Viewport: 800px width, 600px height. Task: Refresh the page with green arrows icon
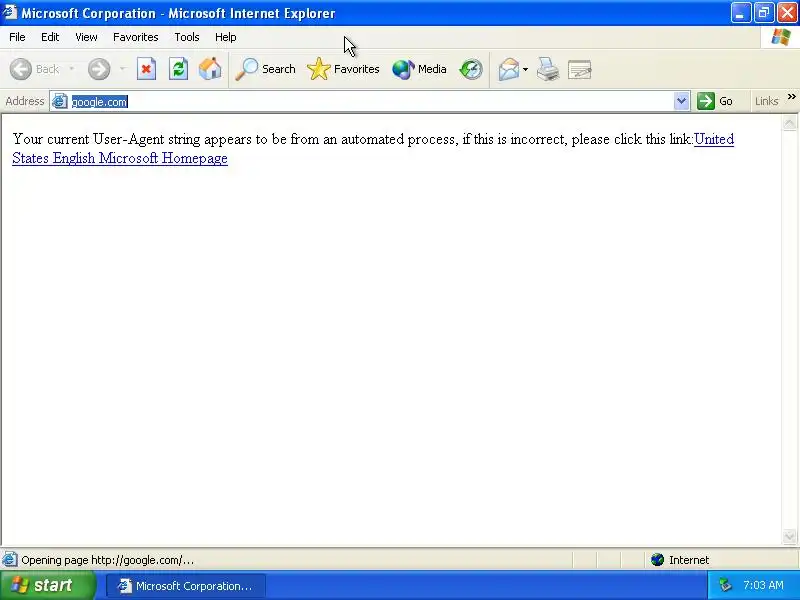point(178,69)
